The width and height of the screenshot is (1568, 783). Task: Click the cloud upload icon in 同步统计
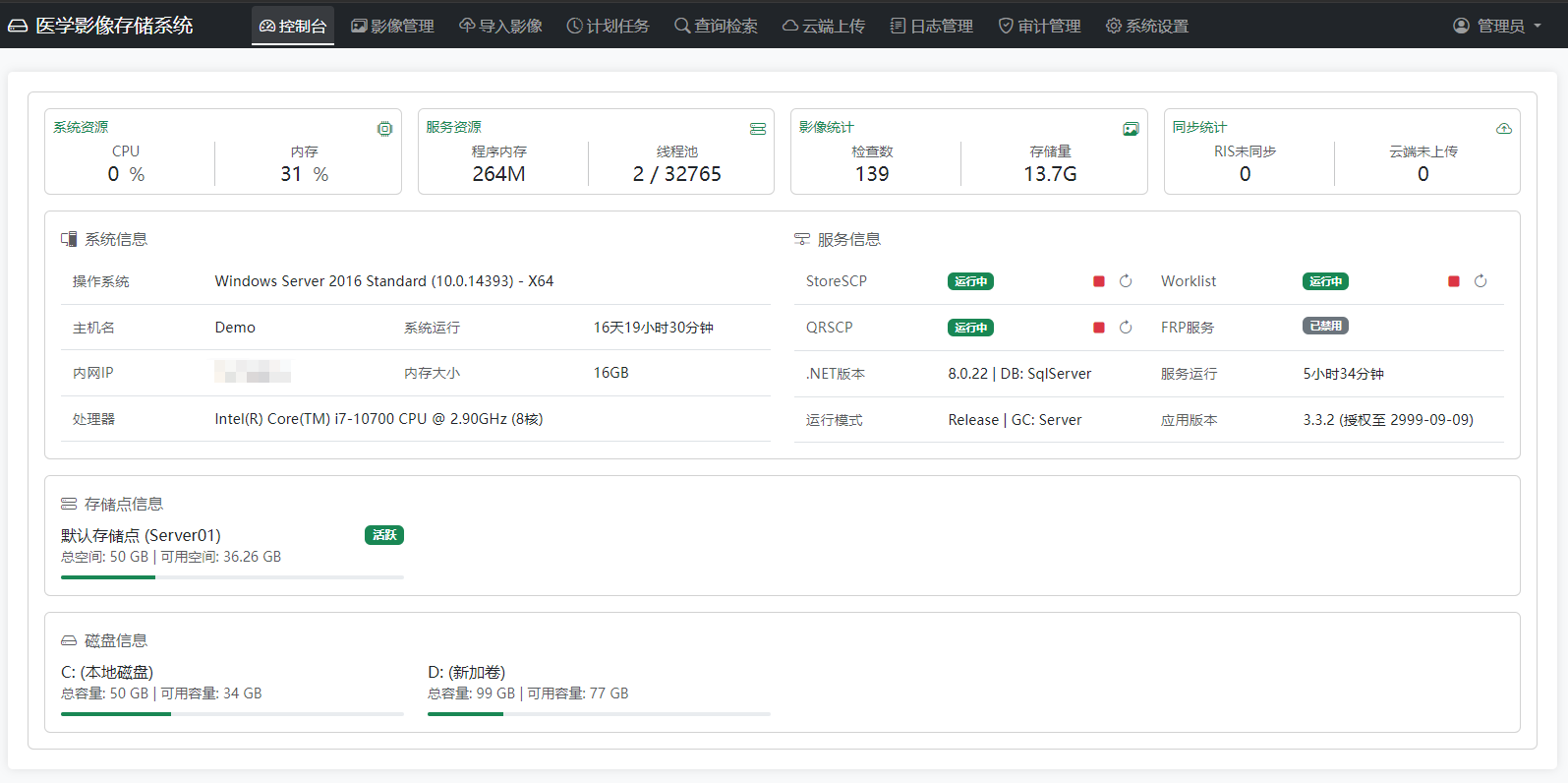pyautogui.click(x=1504, y=129)
